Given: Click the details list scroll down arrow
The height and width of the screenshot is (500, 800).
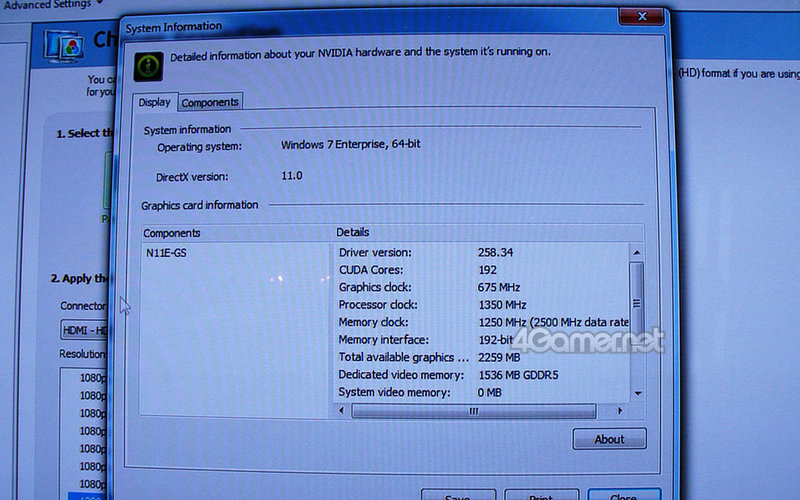Looking at the screenshot, I should click(x=637, y=394).
